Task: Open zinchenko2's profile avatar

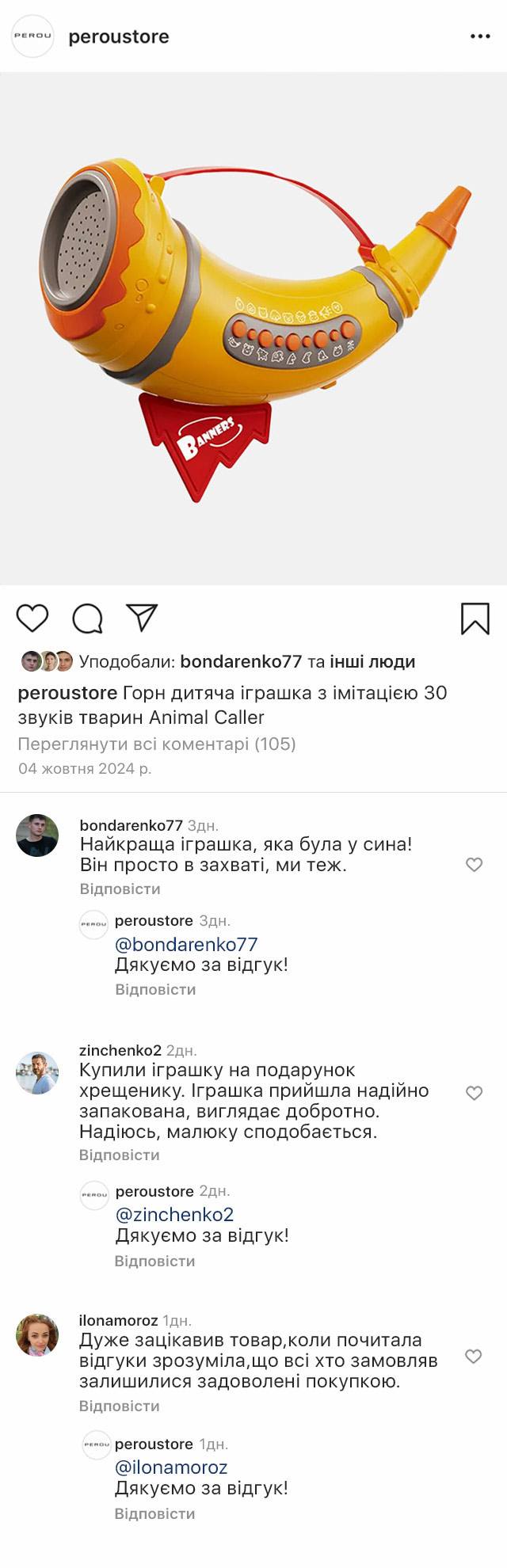Action: click(x=37, y=1073)
